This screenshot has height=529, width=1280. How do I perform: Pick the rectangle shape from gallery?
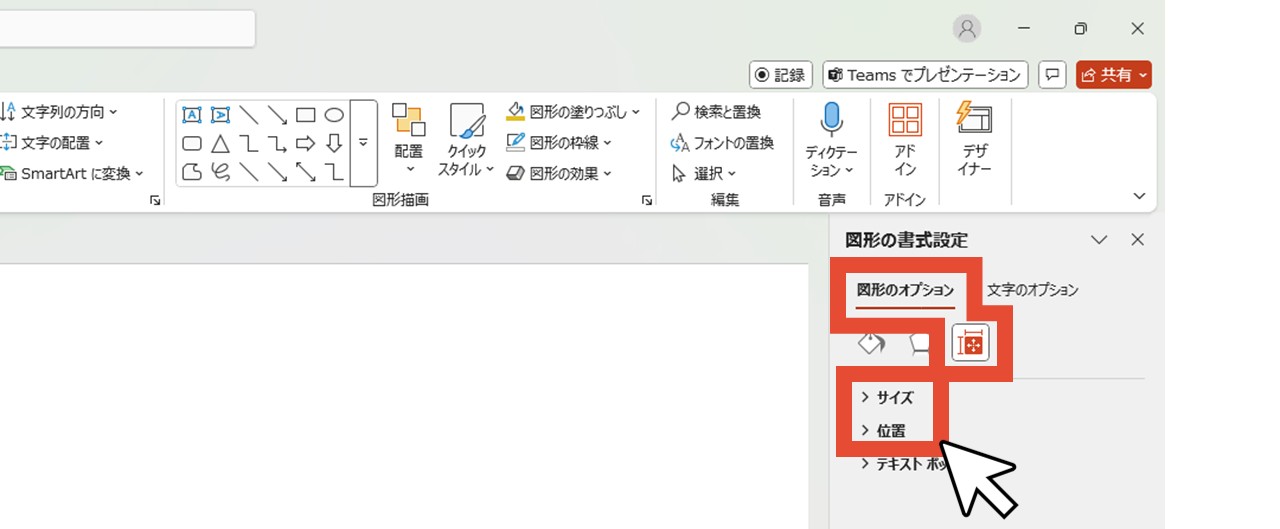coord(306,115)
